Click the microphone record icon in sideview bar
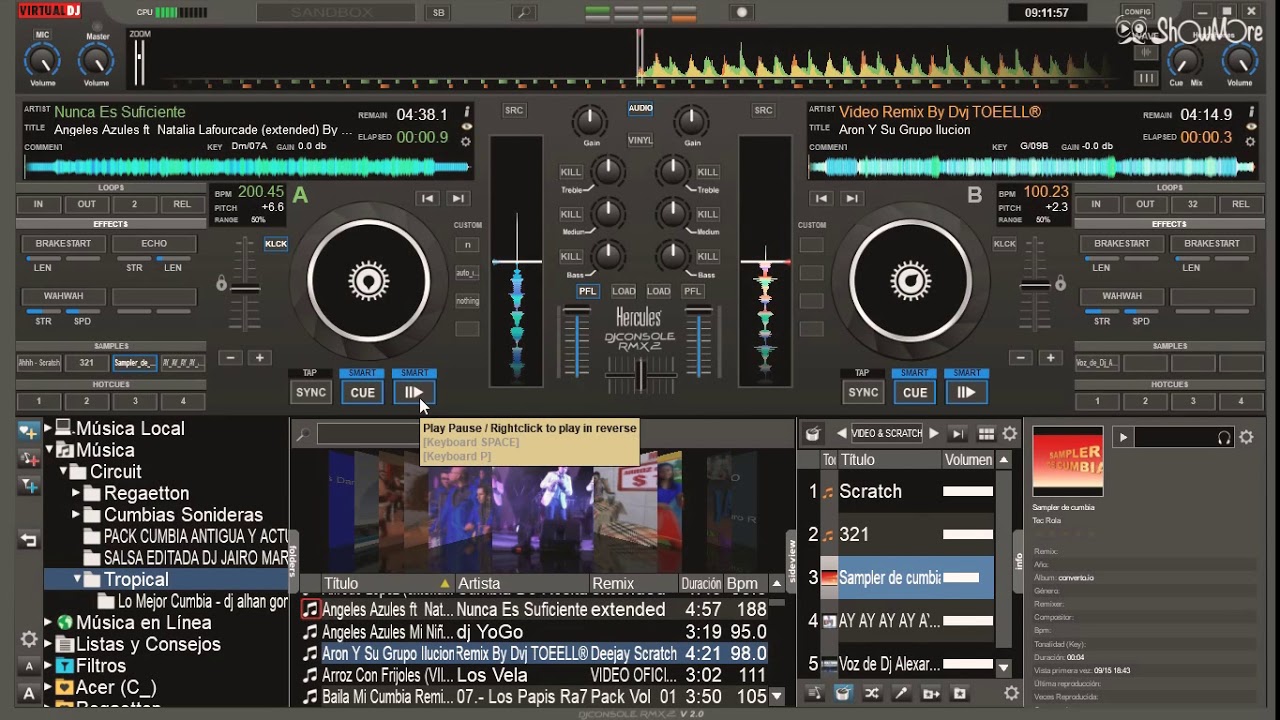1280x720 pixels. (x=901, y=693)
